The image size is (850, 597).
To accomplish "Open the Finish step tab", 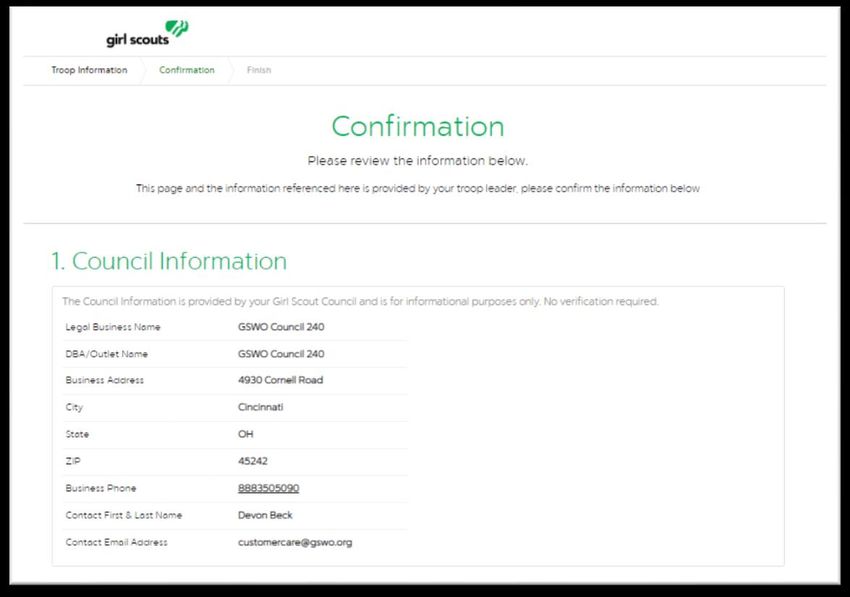I will (x=259, y=70).
